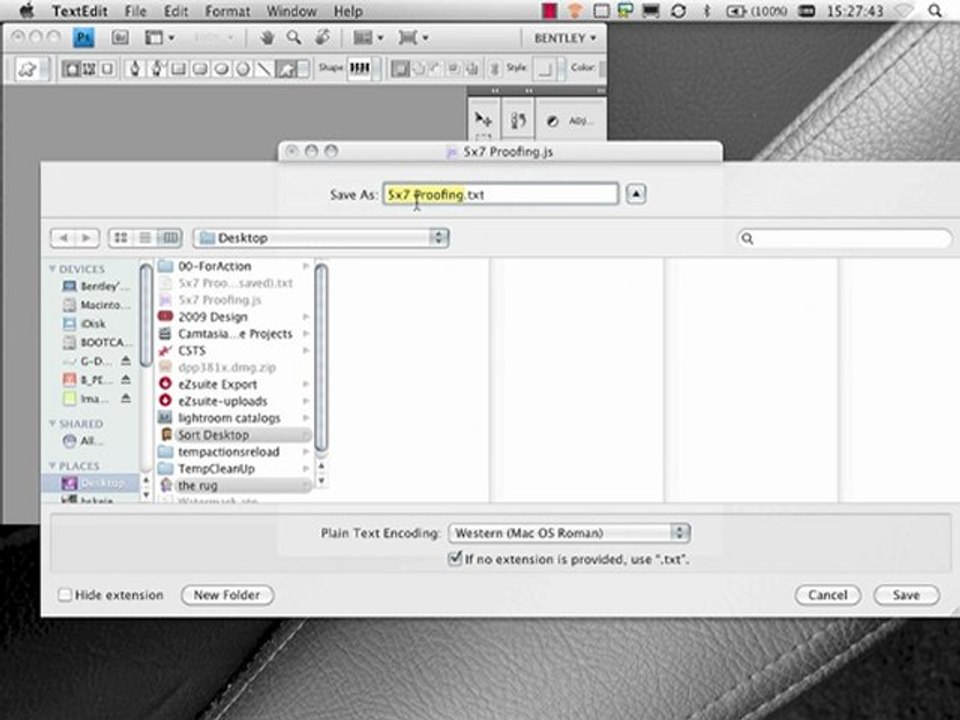
Task: Click the Save As filename field
Action: [500, 194]
